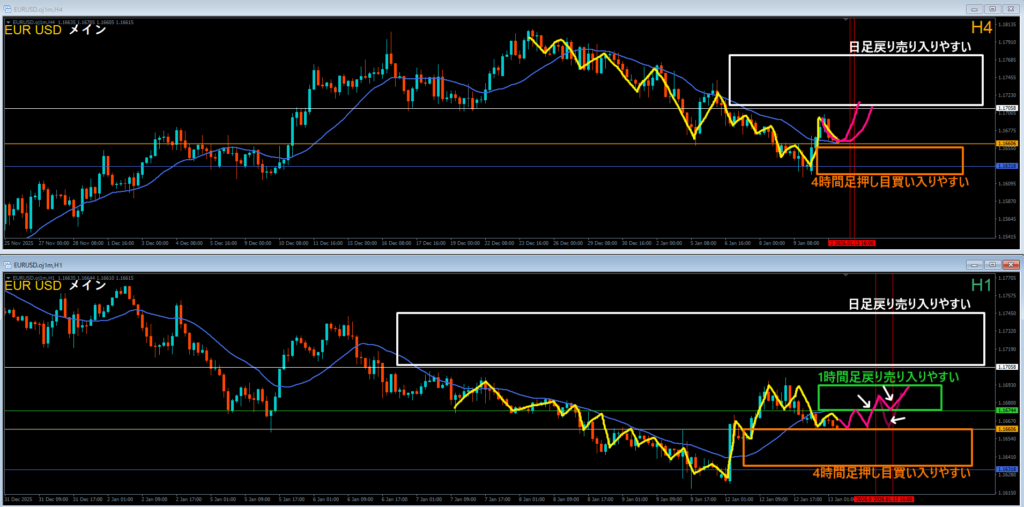The height and width of the screenshot is (507, 1024).
Task: Click the orange H4 timeframe label
Action: point(981,27)
